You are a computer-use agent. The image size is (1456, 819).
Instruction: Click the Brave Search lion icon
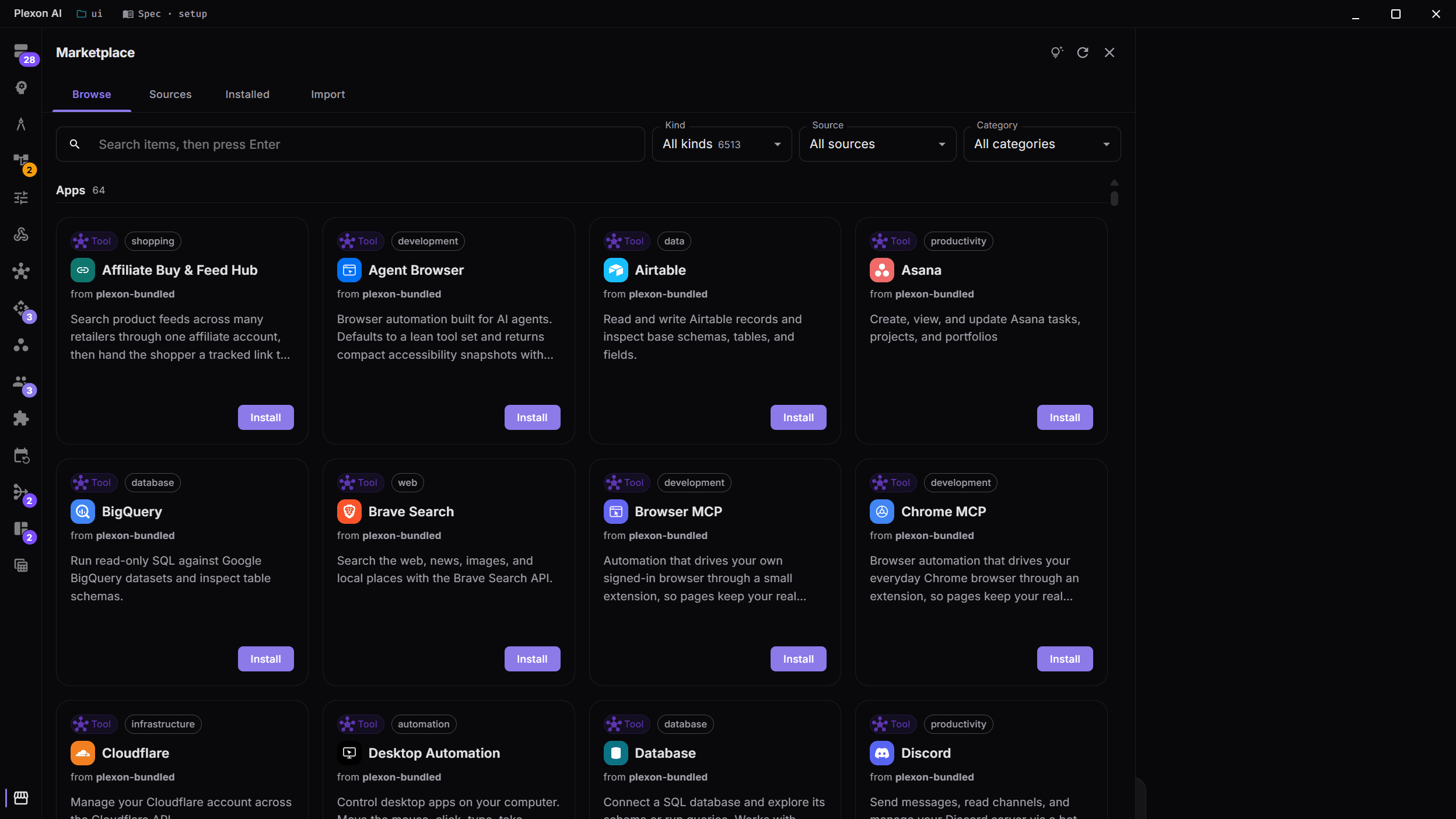(349, 512)
